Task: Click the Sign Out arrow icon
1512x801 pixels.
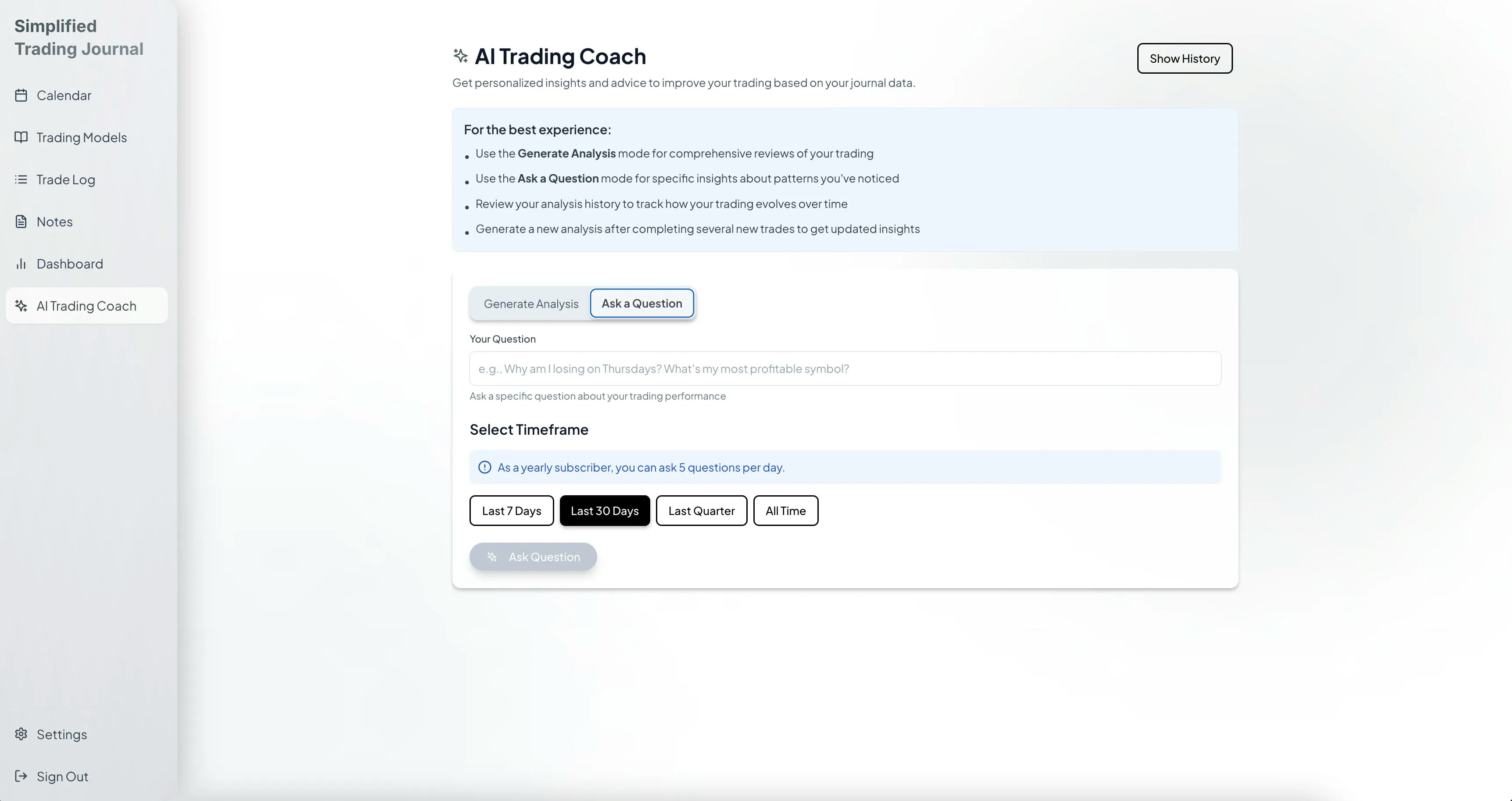Action: pos(21,776)
